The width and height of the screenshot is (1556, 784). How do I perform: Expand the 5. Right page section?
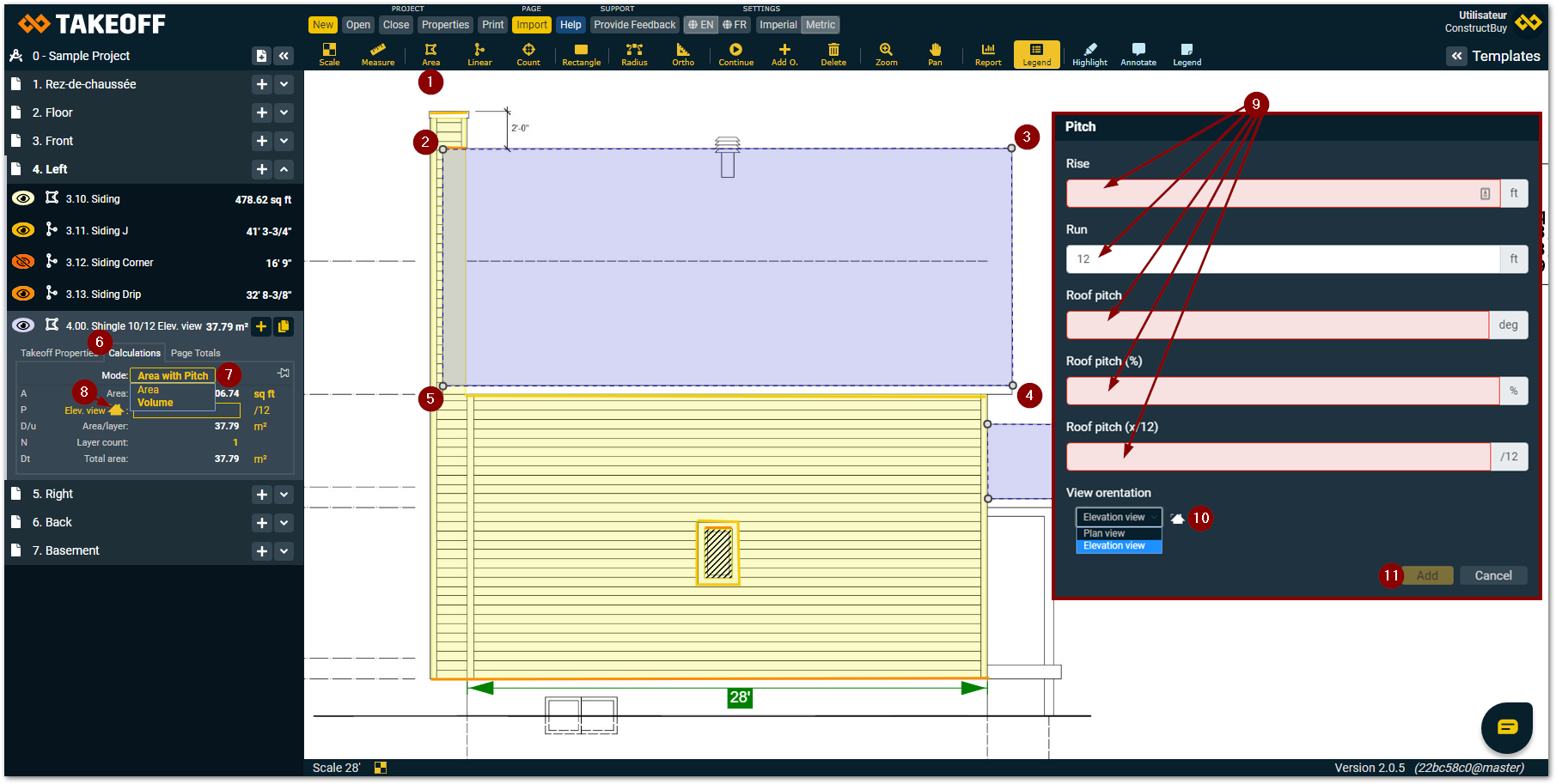pos(284,495)
